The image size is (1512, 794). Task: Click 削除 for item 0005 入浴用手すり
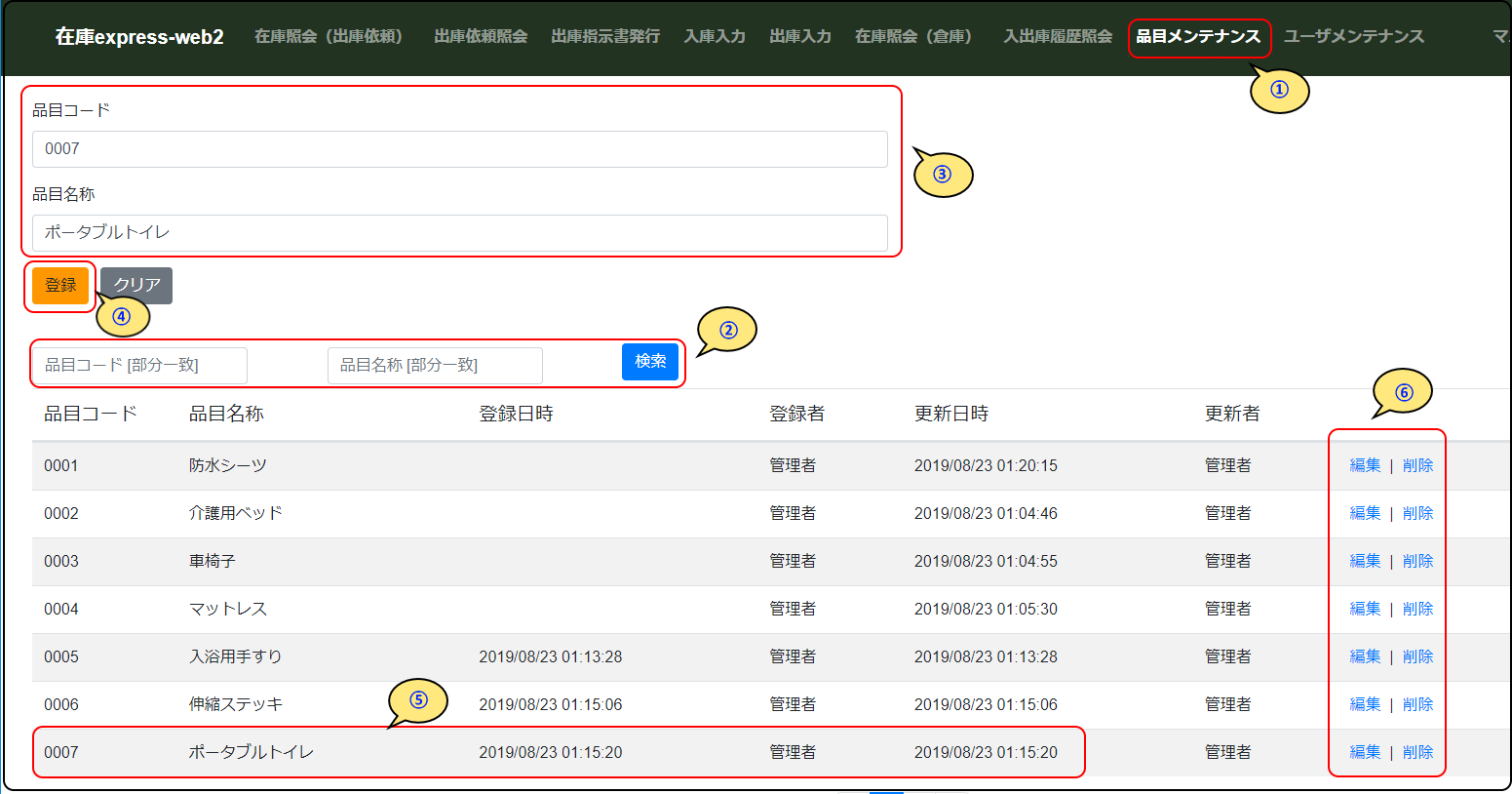[x=1417, y=657]
